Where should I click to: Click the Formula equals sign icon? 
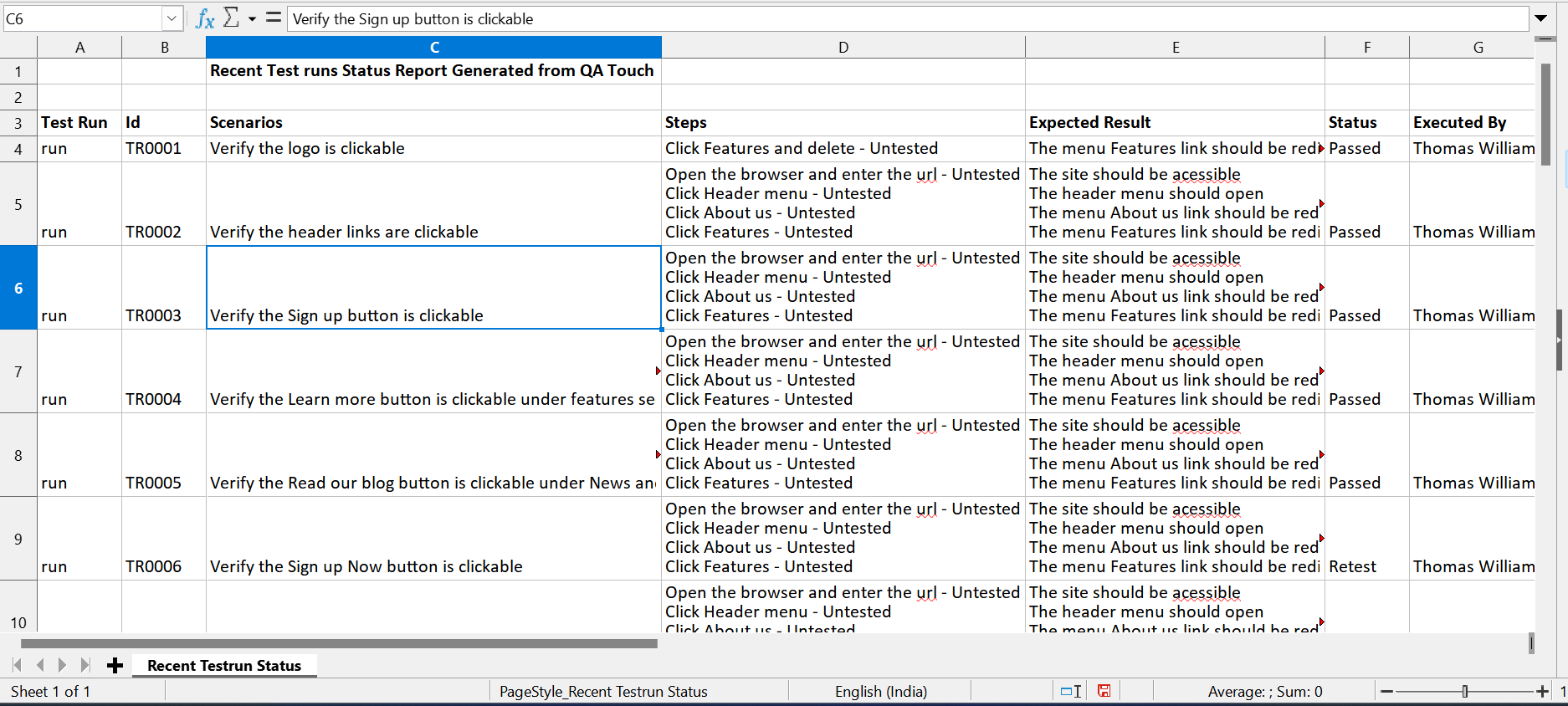tap(274, 17)
